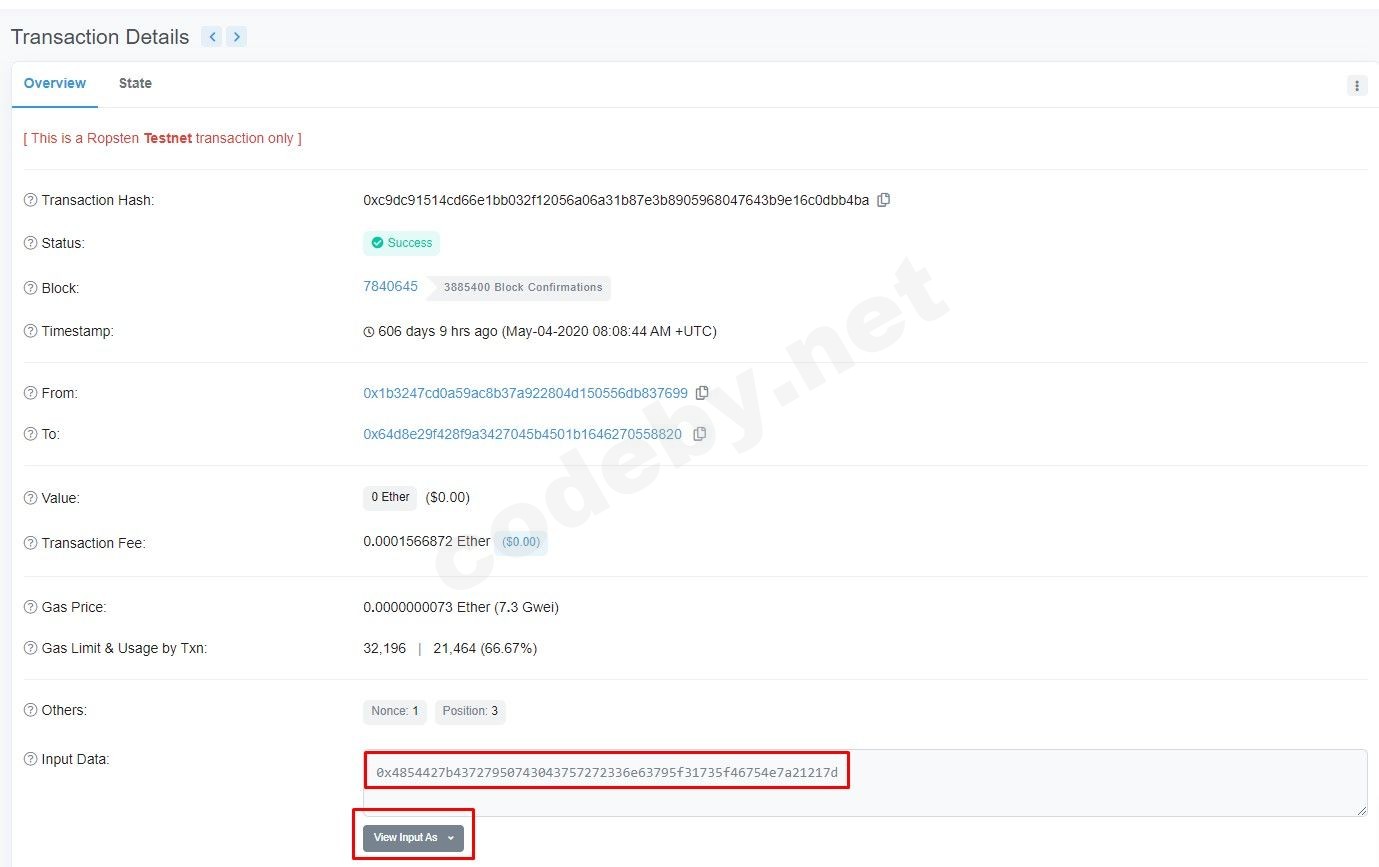Open the From address 0x1b3247cd... link
Screen dimensions: 1379x867
[525, 393]
